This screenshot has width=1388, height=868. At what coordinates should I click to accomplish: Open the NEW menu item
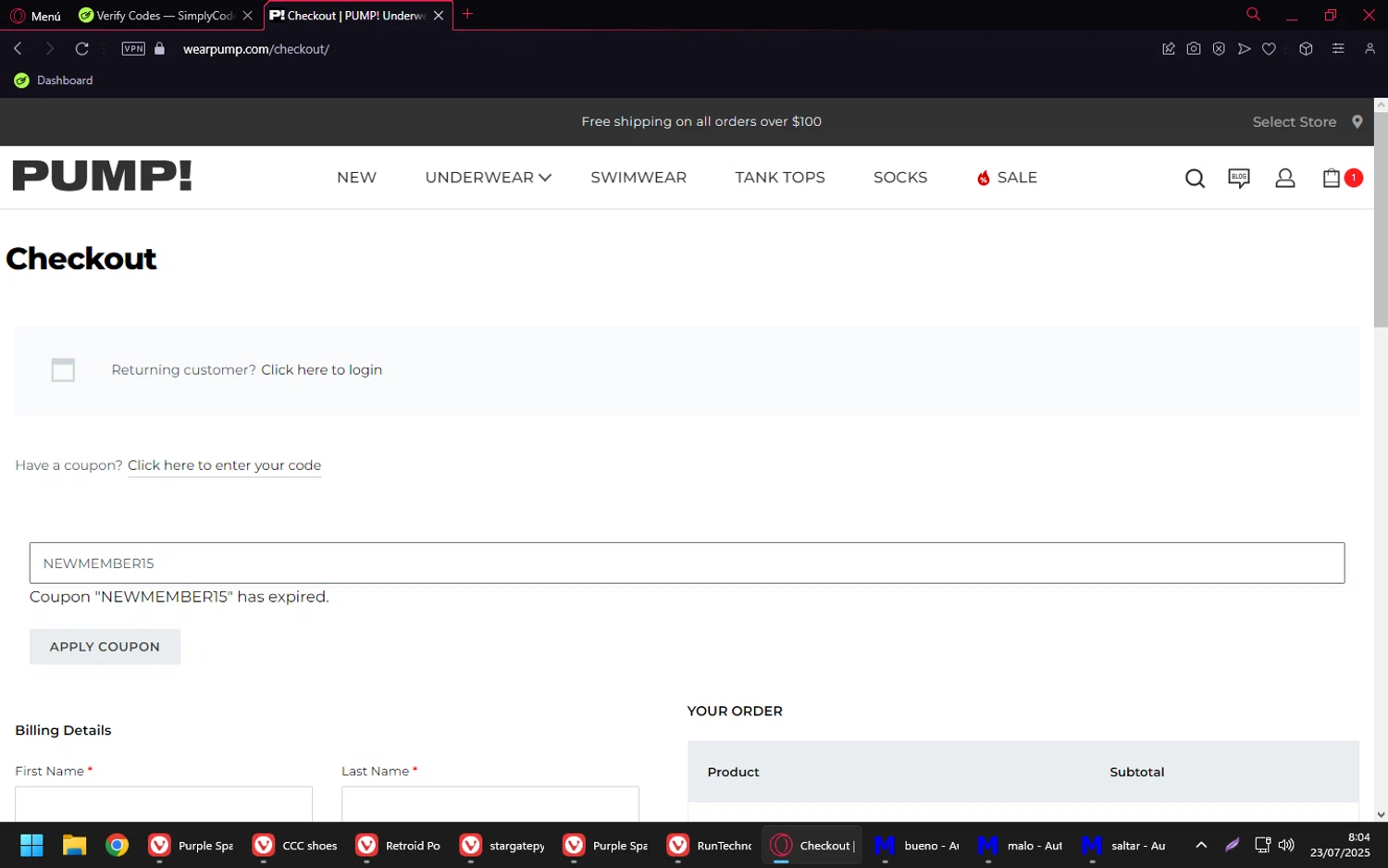tap(356, 177)
